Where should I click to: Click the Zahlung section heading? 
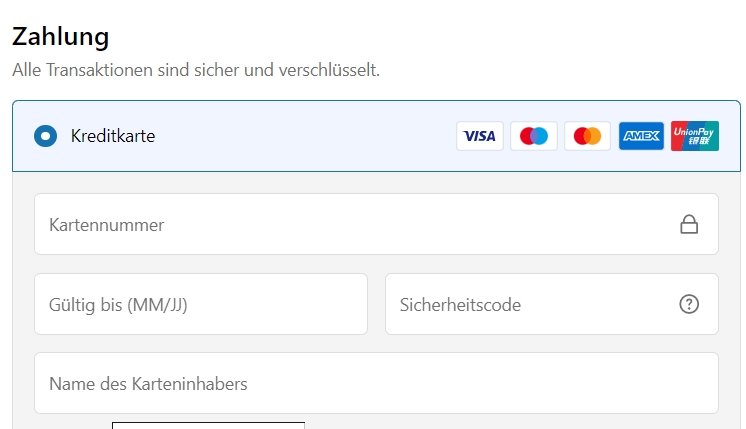pos(60,37)
